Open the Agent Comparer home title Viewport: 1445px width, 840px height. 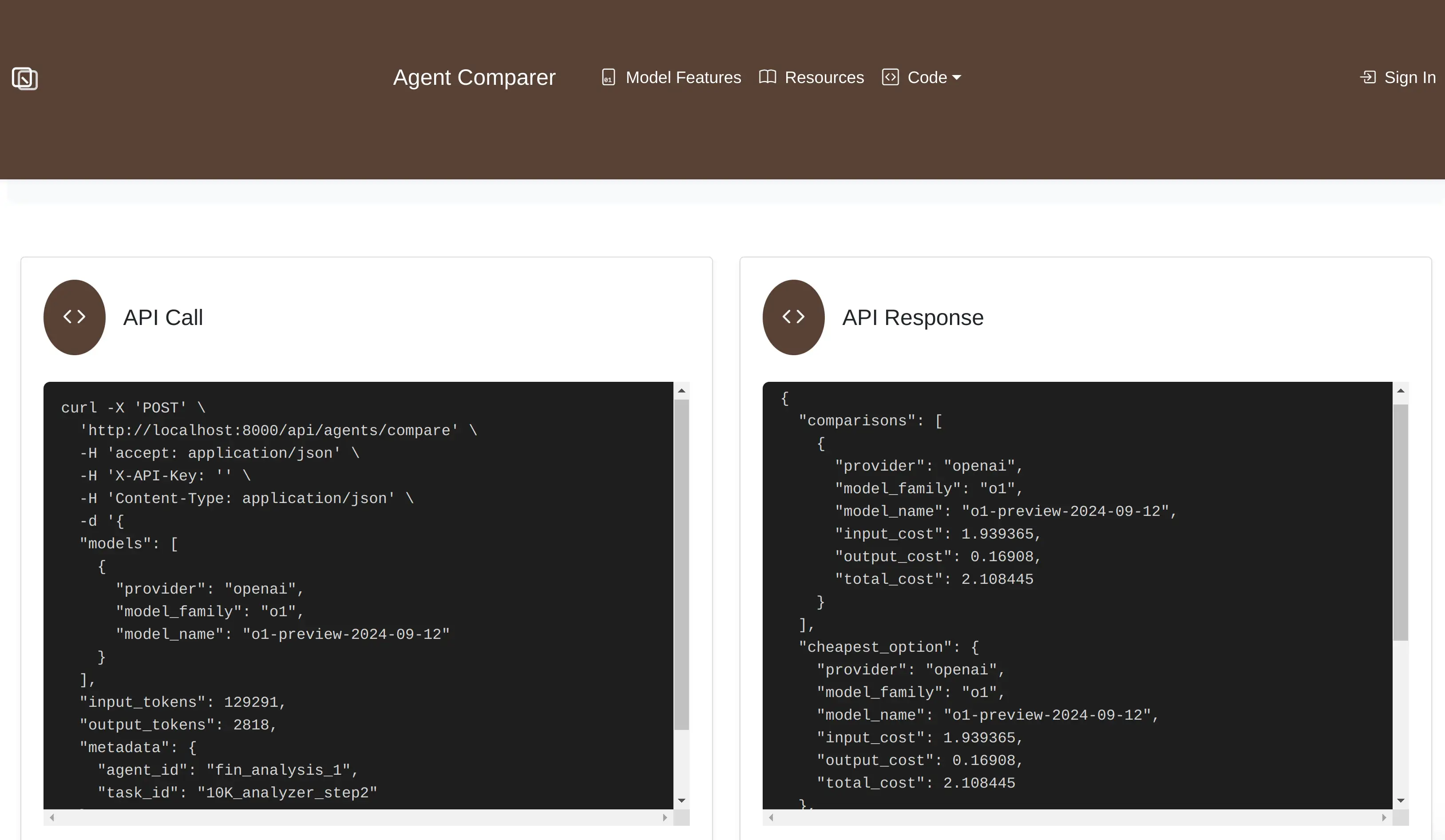(x=474, y=77)
